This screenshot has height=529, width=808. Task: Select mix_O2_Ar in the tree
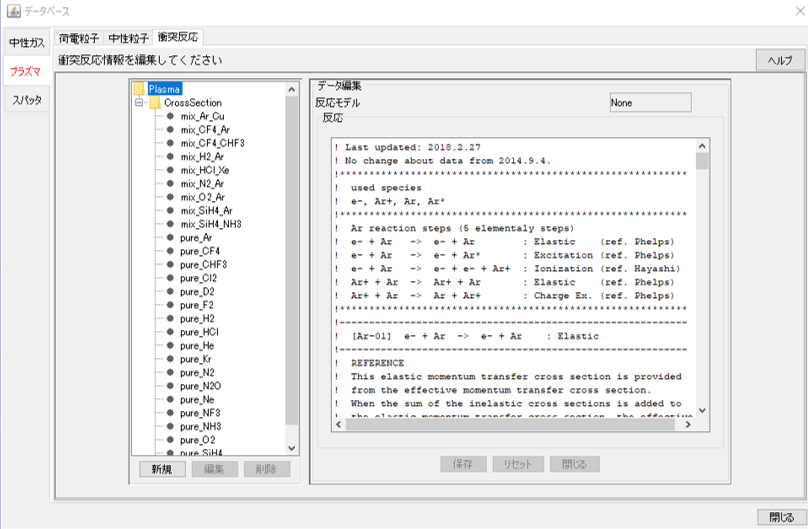coord(203,197)
